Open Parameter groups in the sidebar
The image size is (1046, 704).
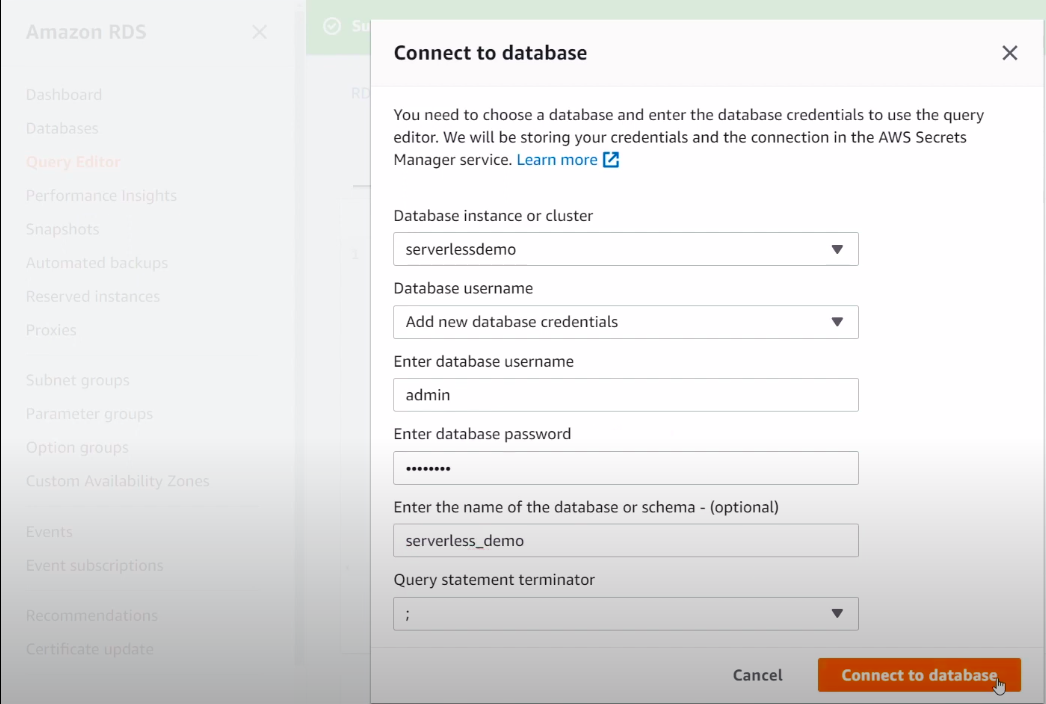(89, 414)
